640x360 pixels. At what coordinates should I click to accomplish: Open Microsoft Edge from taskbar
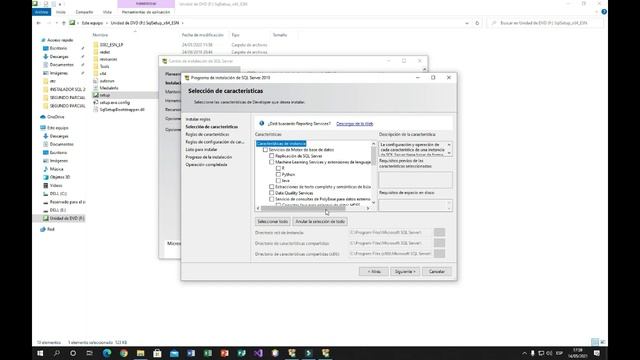pyautogui.click(x=107, y=353)
